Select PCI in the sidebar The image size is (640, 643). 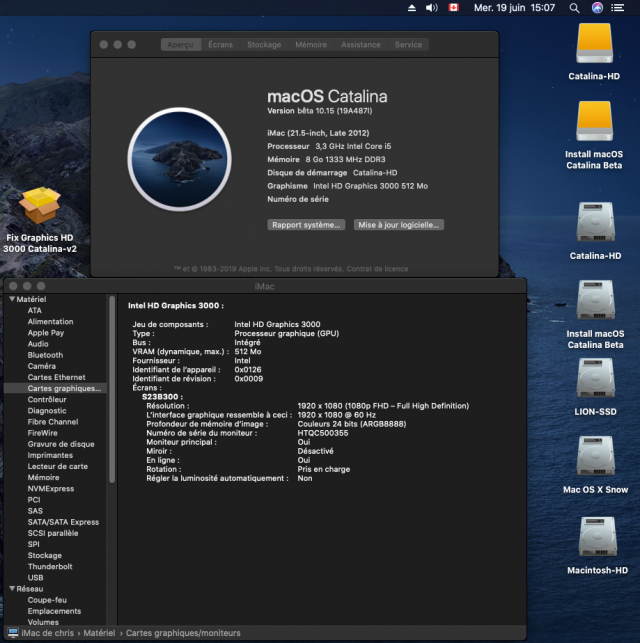34,499
